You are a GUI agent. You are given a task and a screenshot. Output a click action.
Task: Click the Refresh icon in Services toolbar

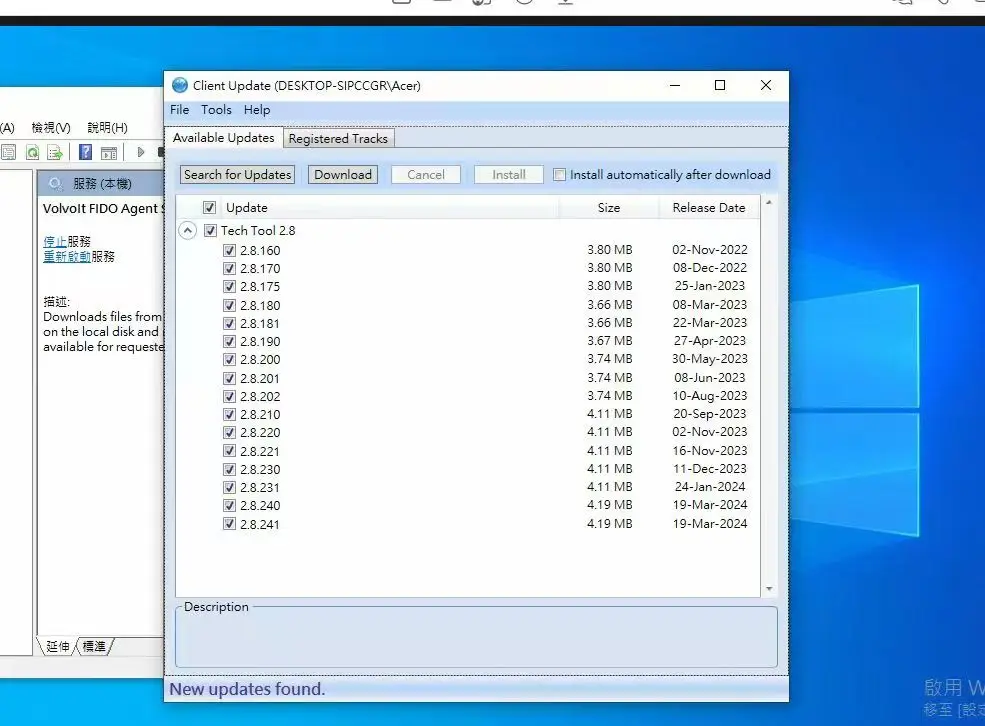pyautogui.click(x=32, y=152)
